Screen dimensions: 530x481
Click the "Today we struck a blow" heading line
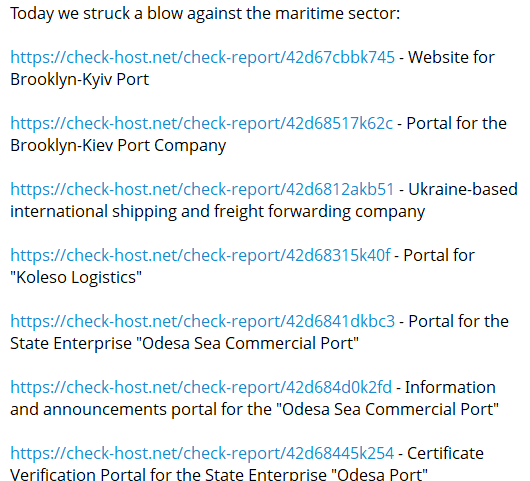205,14
